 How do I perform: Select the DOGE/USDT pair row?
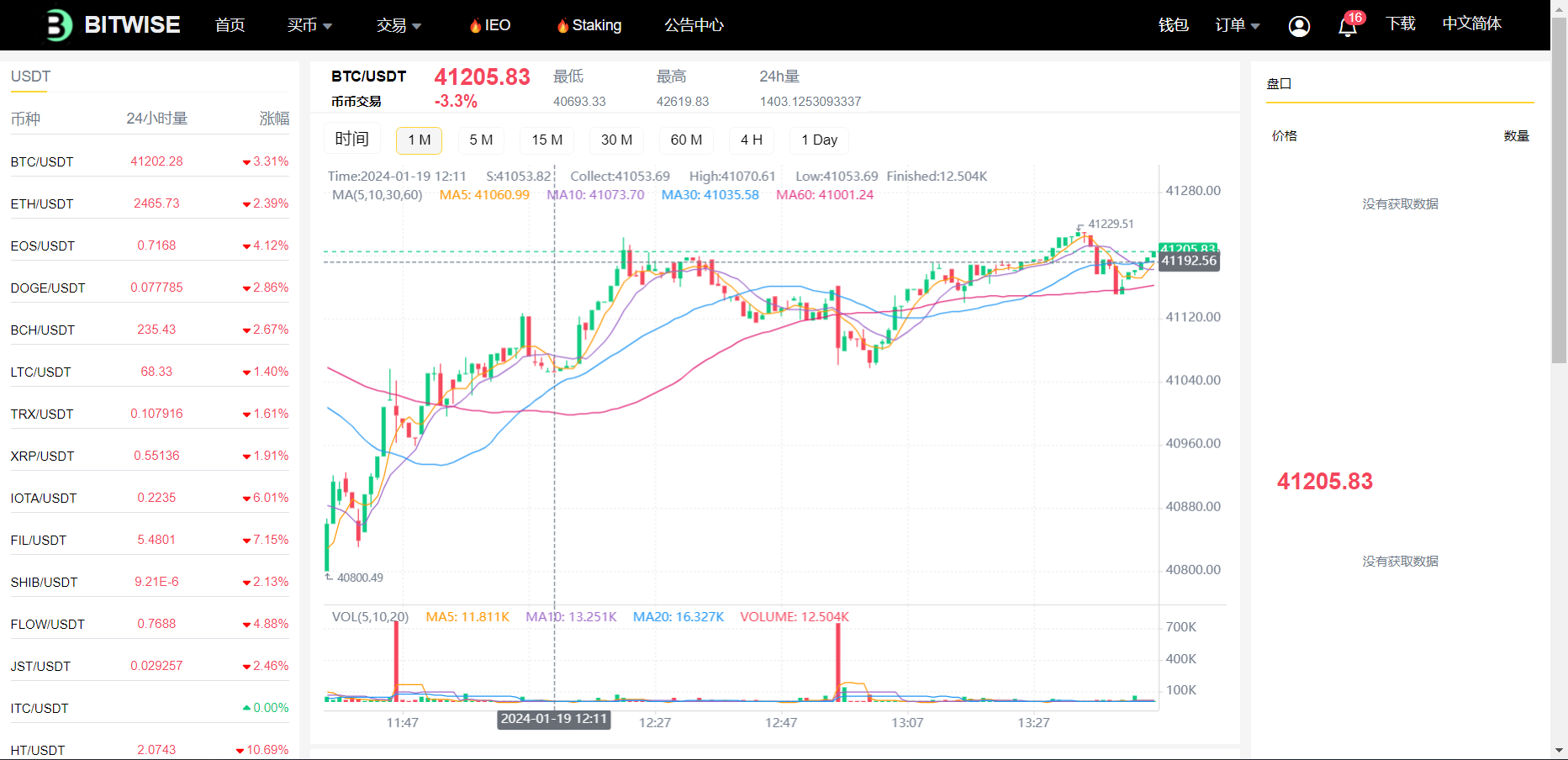150,288
